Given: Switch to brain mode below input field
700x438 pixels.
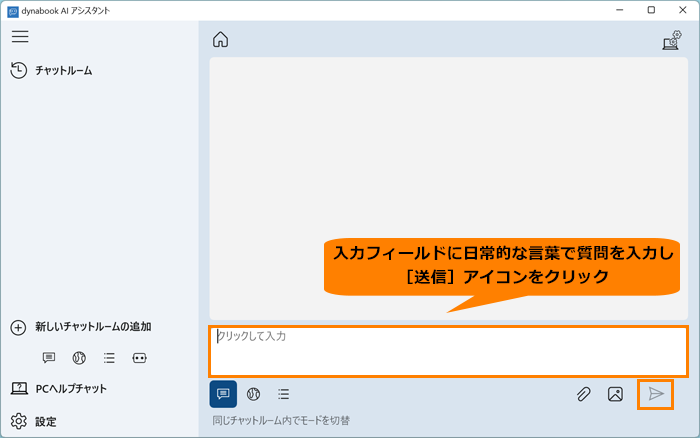Looking at the screenshot, I should pyautogui.click(x=253, y=394).
